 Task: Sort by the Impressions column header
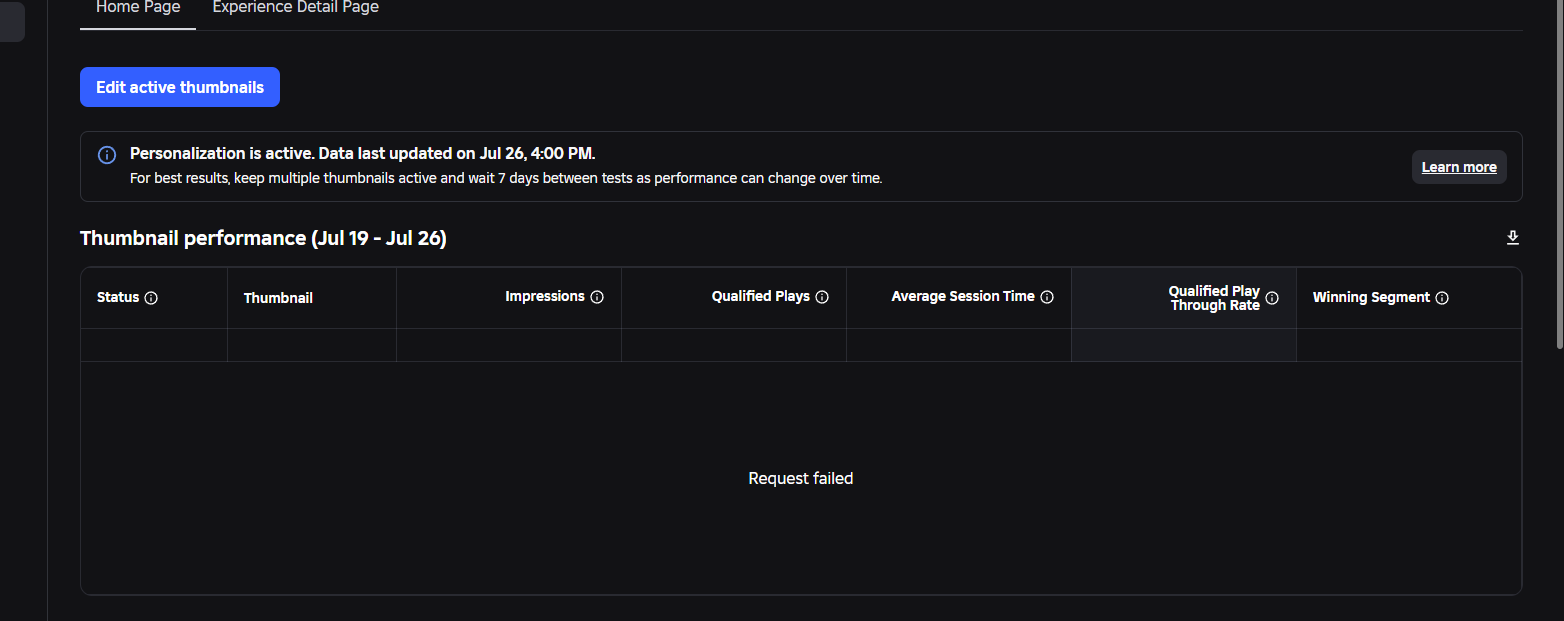(x=545, y=297)
